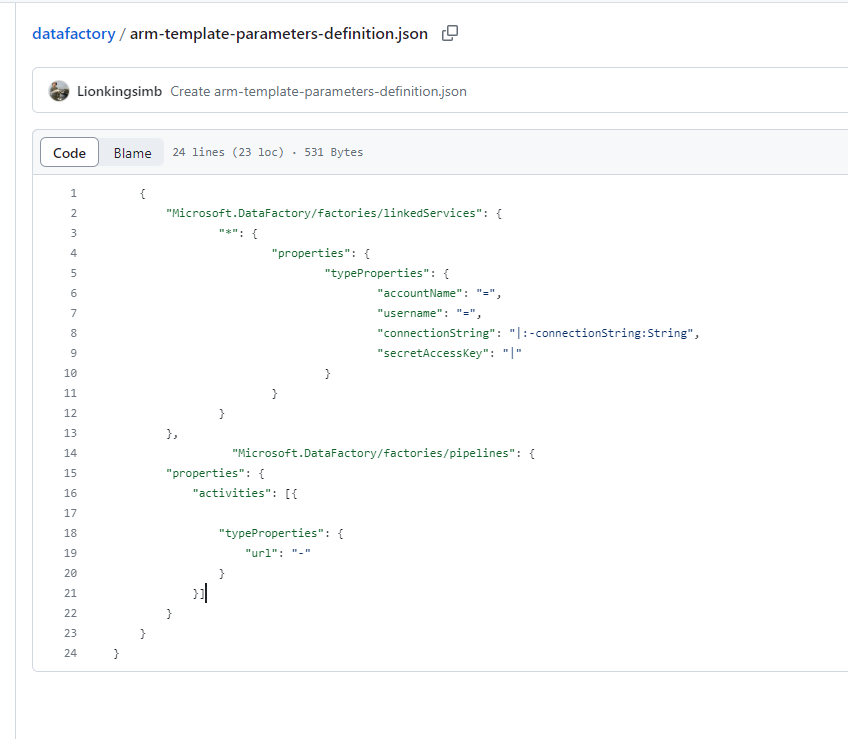
Task: Click "|:-connectionString:String" value
Action: pos(601,333)
